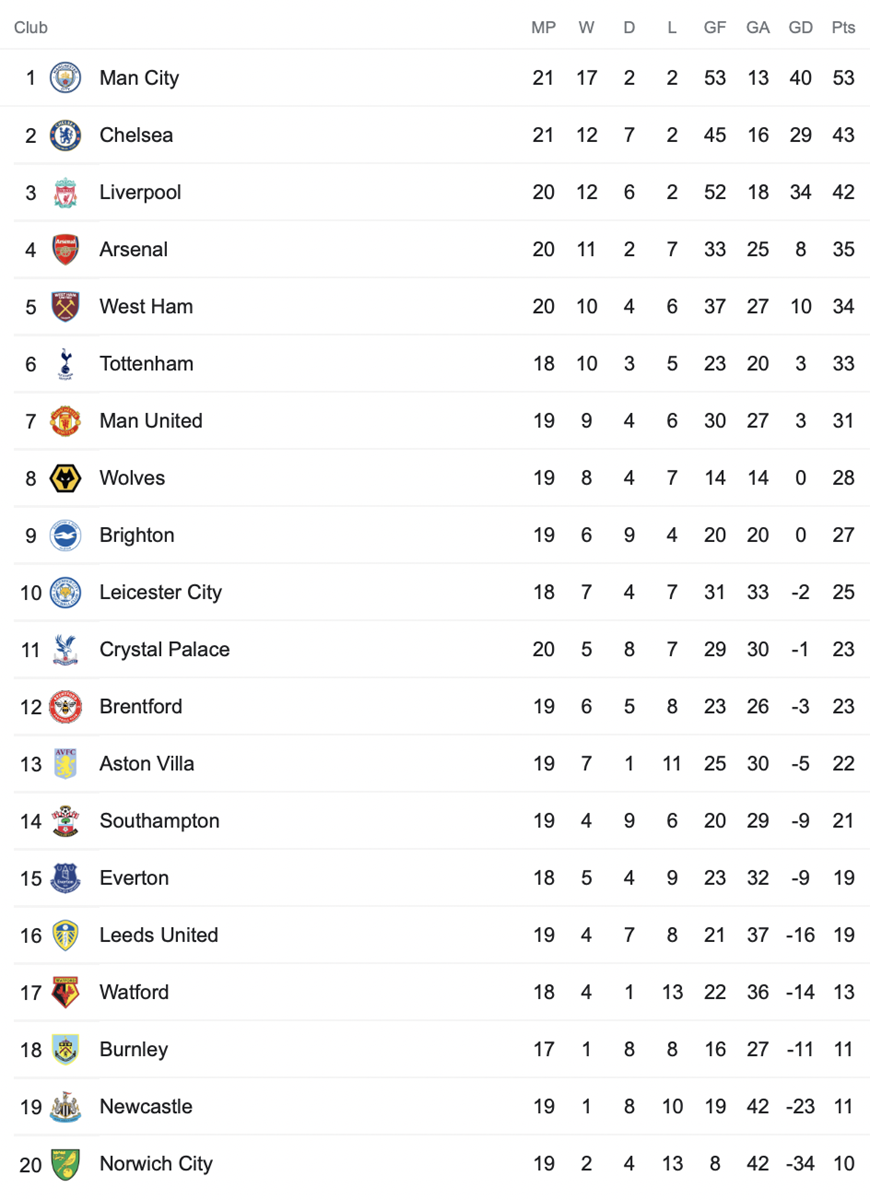Click the Norwich City club crest
The height and width of the screenshot is (1200, 870).
click(x=65, y=1163)
